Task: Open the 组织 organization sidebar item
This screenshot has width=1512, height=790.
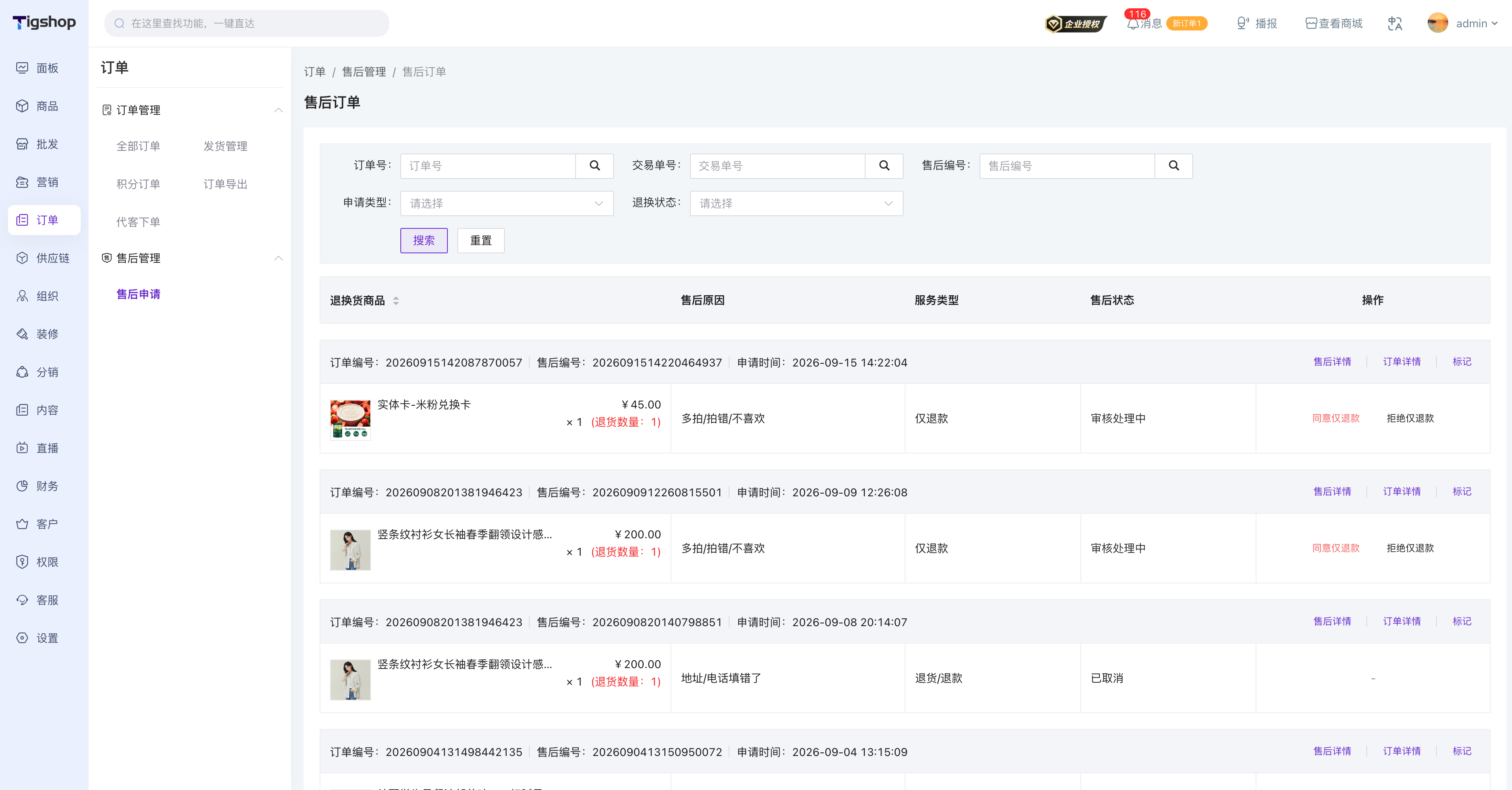Action: (44, 296)
